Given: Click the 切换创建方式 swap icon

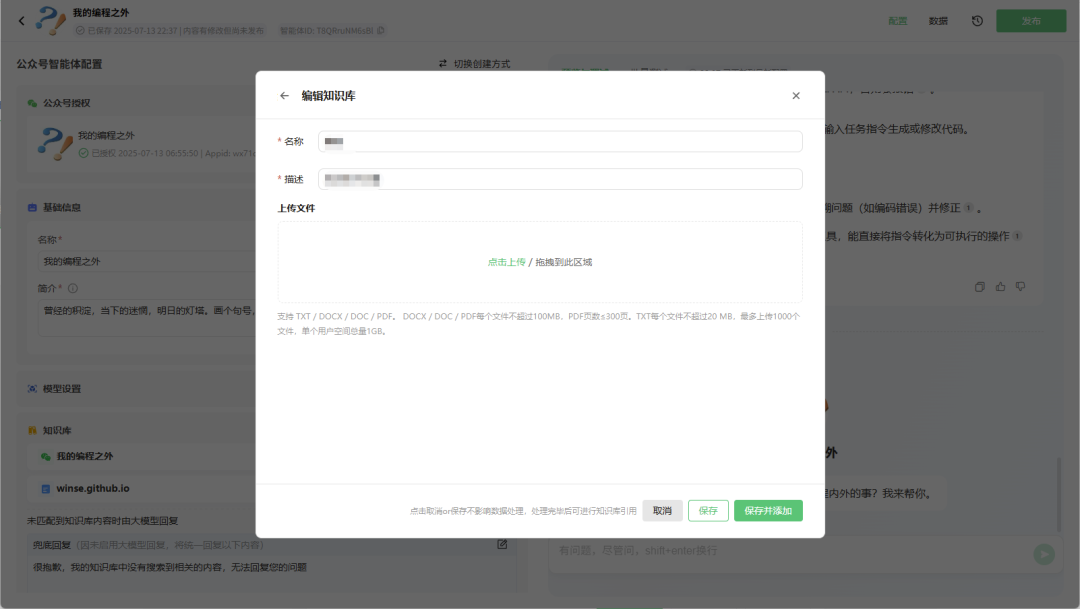Looking at the screenshot, I should [442, 62].
